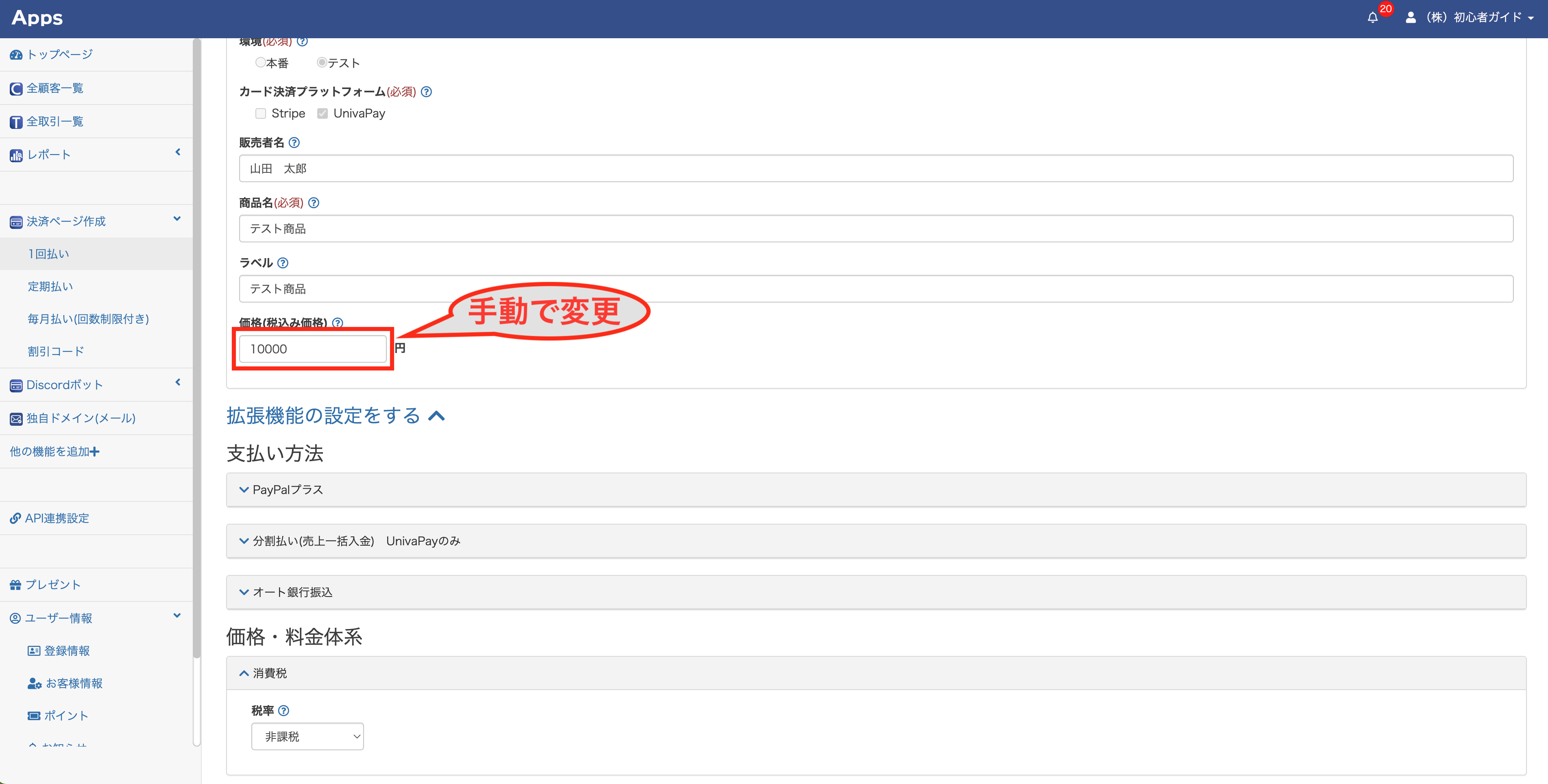
Task: Open the 税率 tax rate dropdown
Action: [x=307, y=736]
